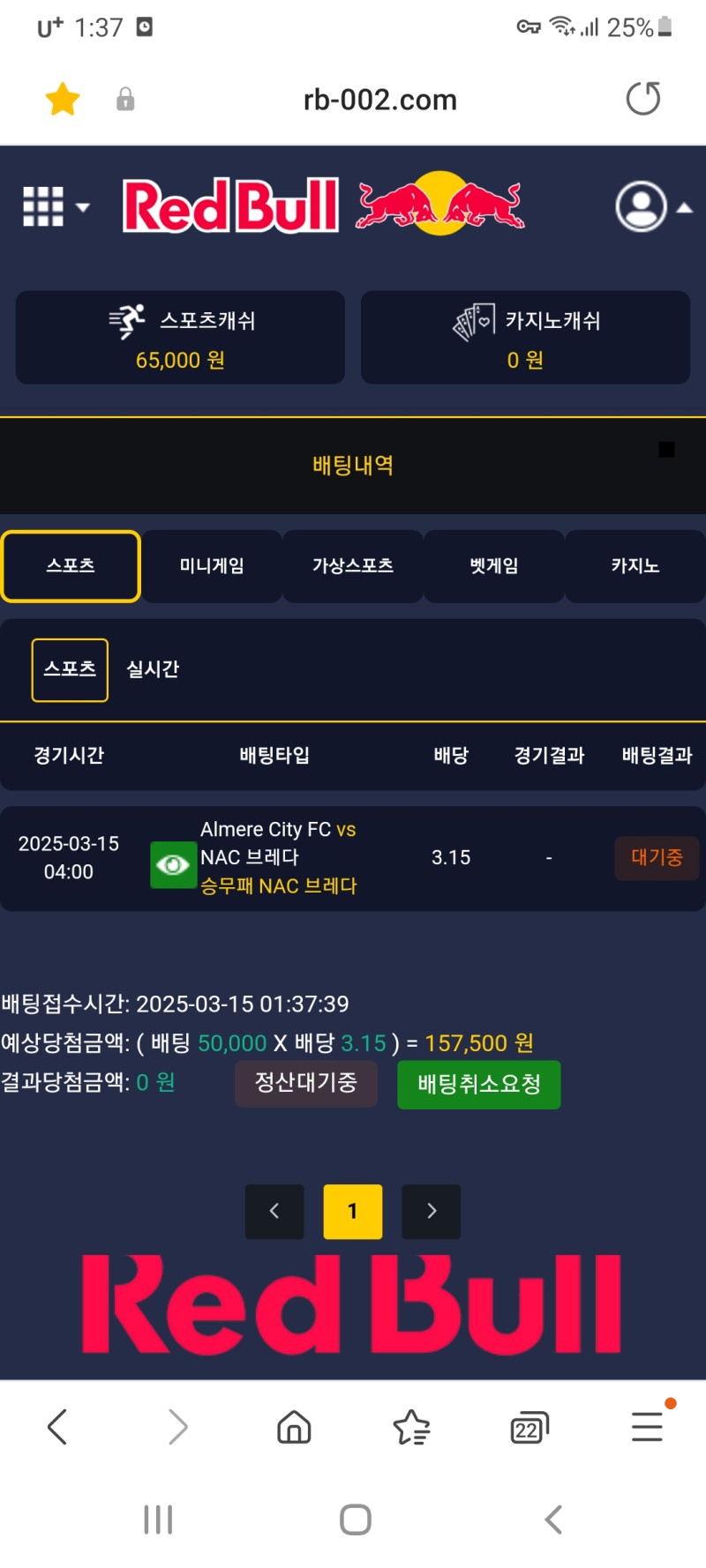Screen dimensions: 706x1568
Task: Toggle the green eye icon for the match
Action: 173,864
